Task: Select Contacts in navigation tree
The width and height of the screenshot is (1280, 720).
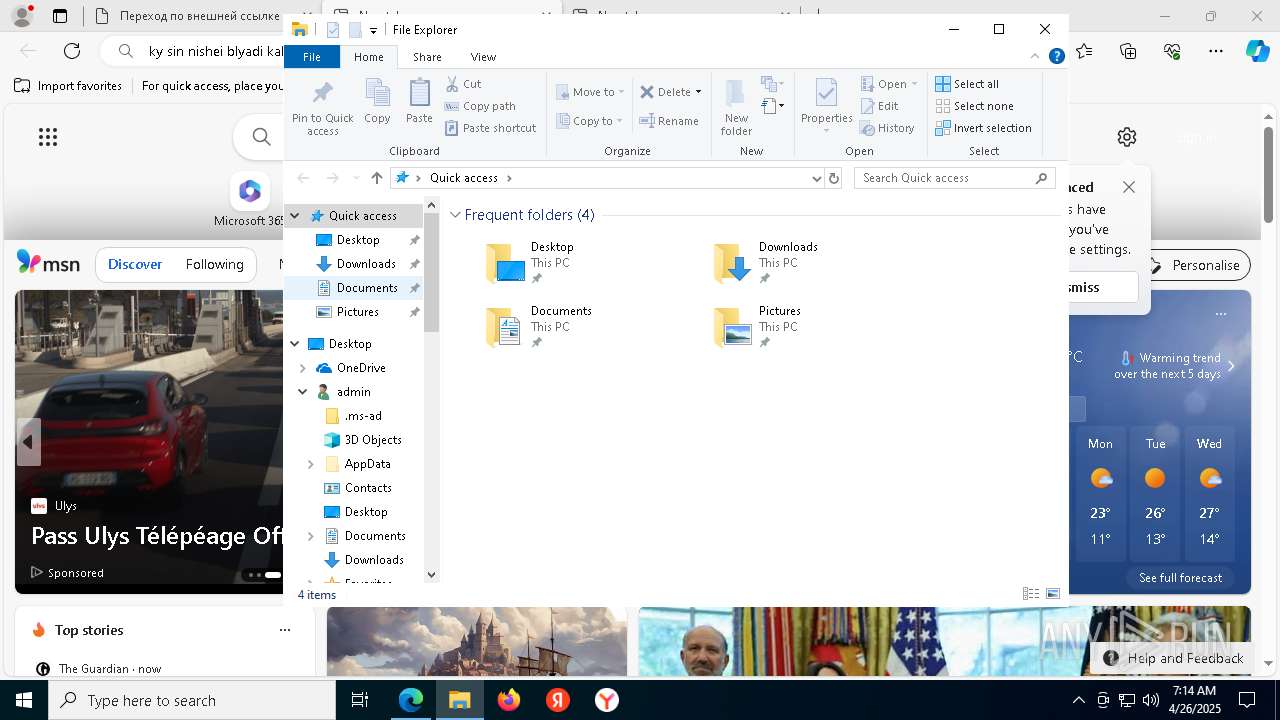Action: pyautogui.click(x=358, y=488)
